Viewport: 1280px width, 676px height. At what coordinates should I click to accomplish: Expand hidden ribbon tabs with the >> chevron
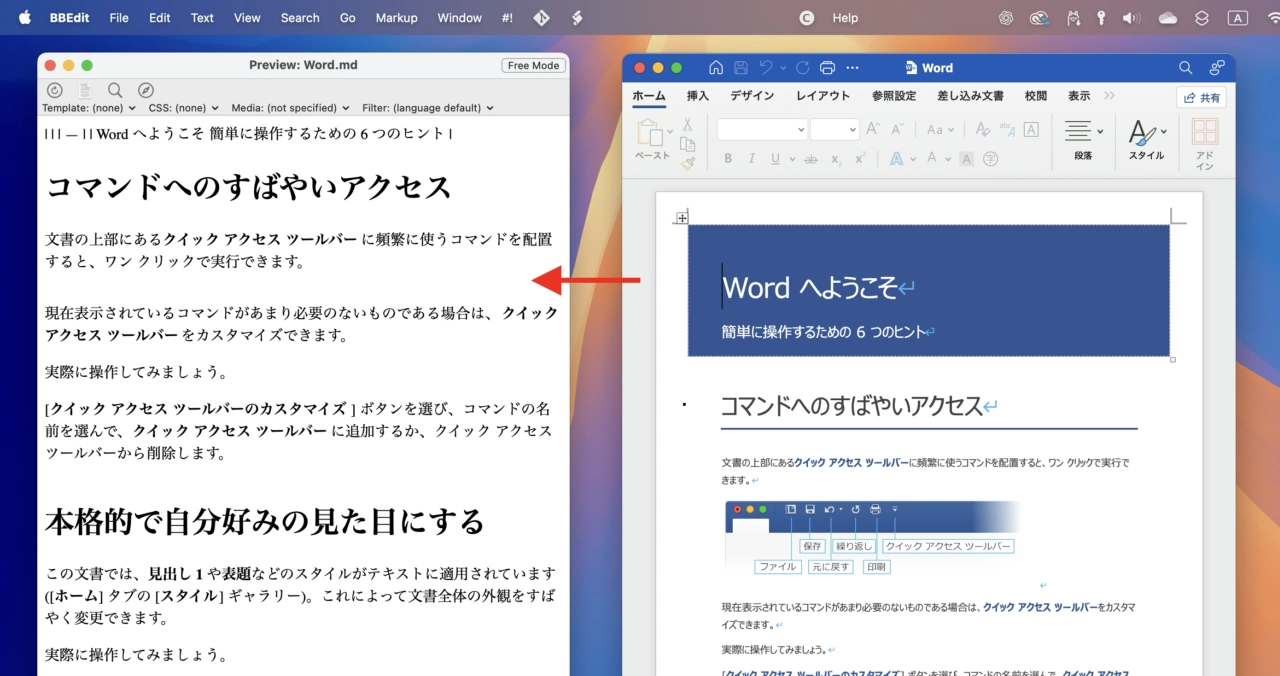click(x=1109, y=96)
